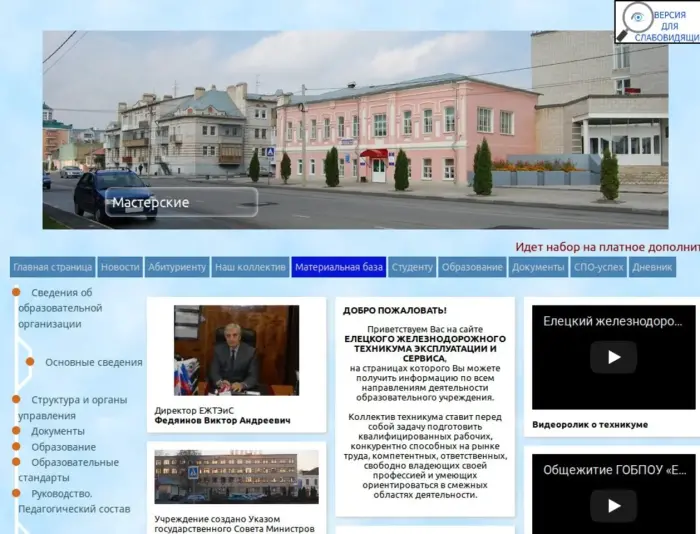Viewport: 700px width, 534px height.
Task: Open the Дневник menu item
Action: click(x=652, y=267)
